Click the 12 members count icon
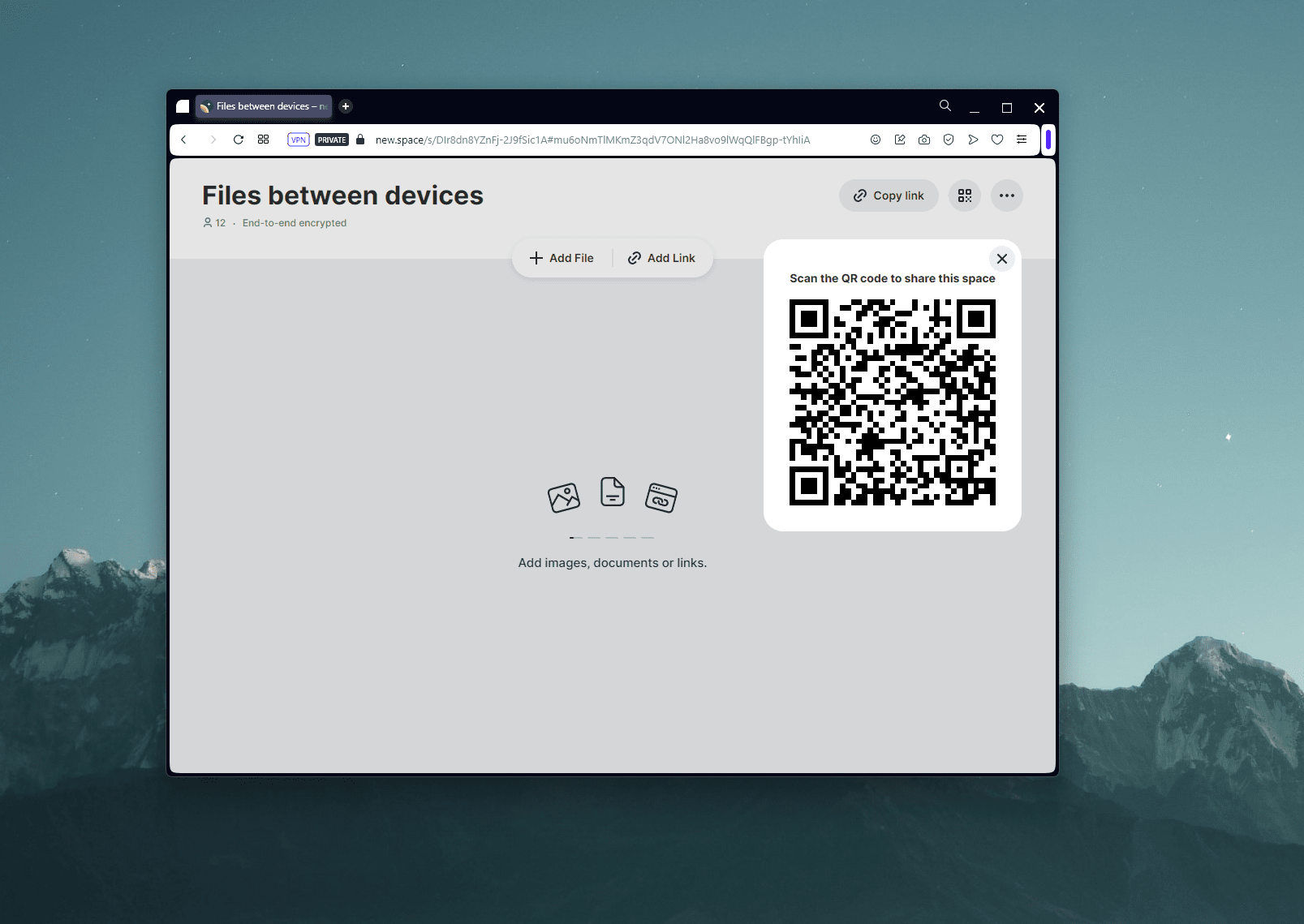The width and height of the screenshot is (1304, 924). pyautogui.click(x=214, y=222)
